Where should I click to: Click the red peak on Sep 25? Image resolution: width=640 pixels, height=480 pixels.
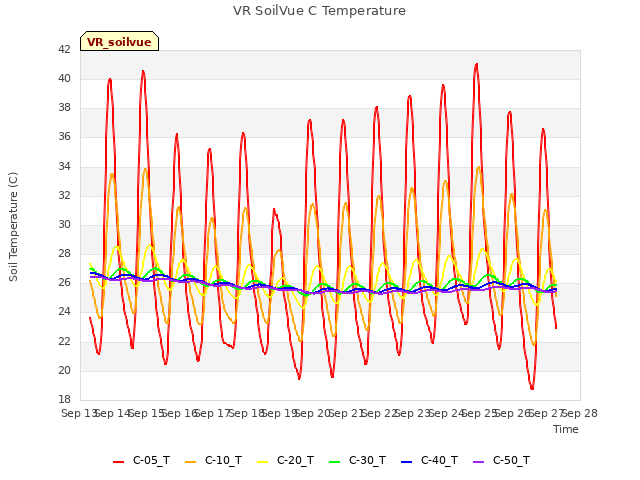pos(476,64)
